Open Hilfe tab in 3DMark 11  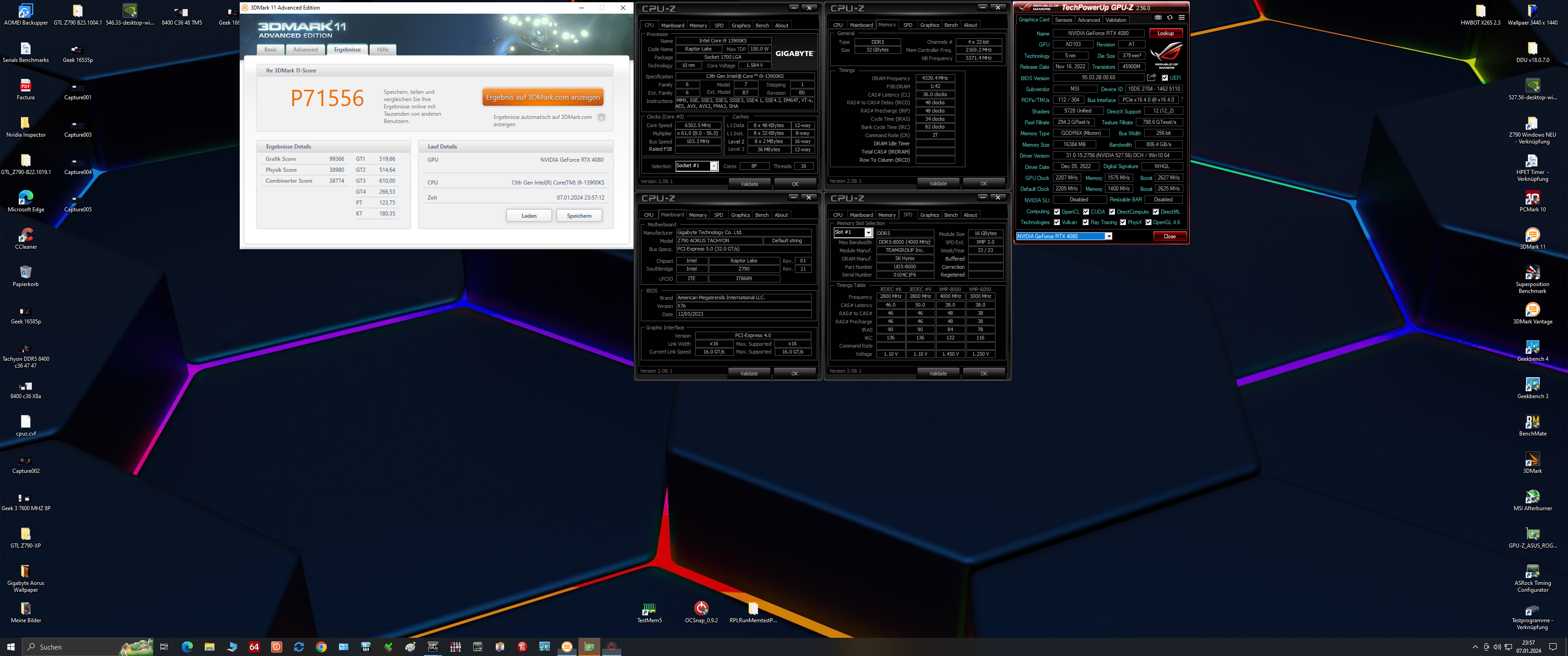click(383, 50)
